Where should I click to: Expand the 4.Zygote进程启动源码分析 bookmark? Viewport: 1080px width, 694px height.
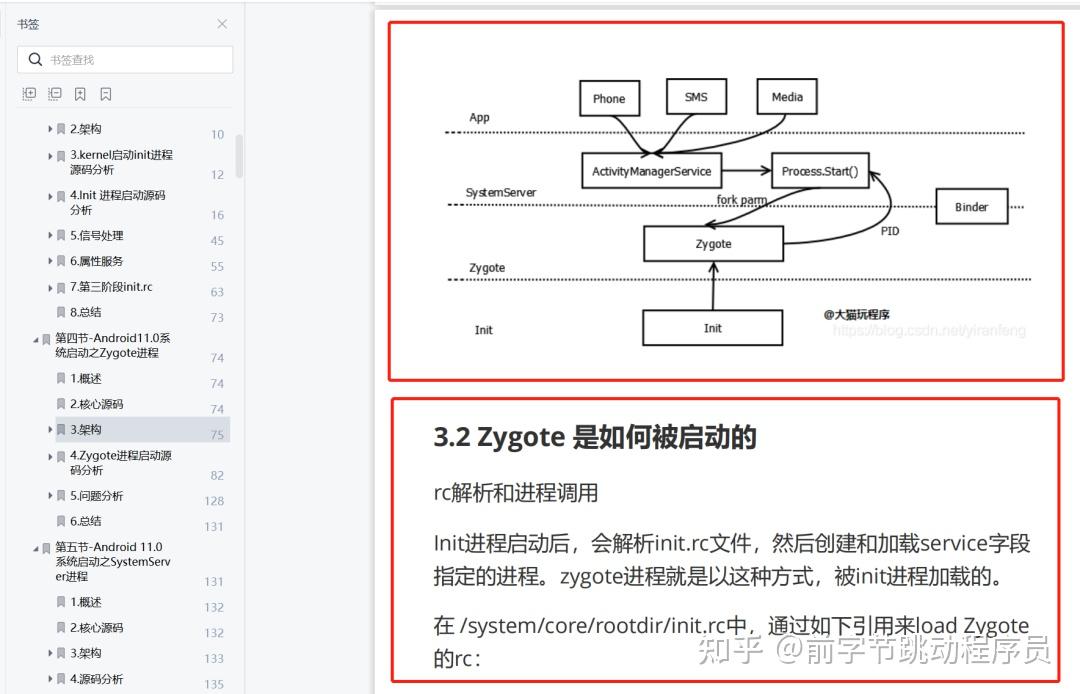(50, 456)
